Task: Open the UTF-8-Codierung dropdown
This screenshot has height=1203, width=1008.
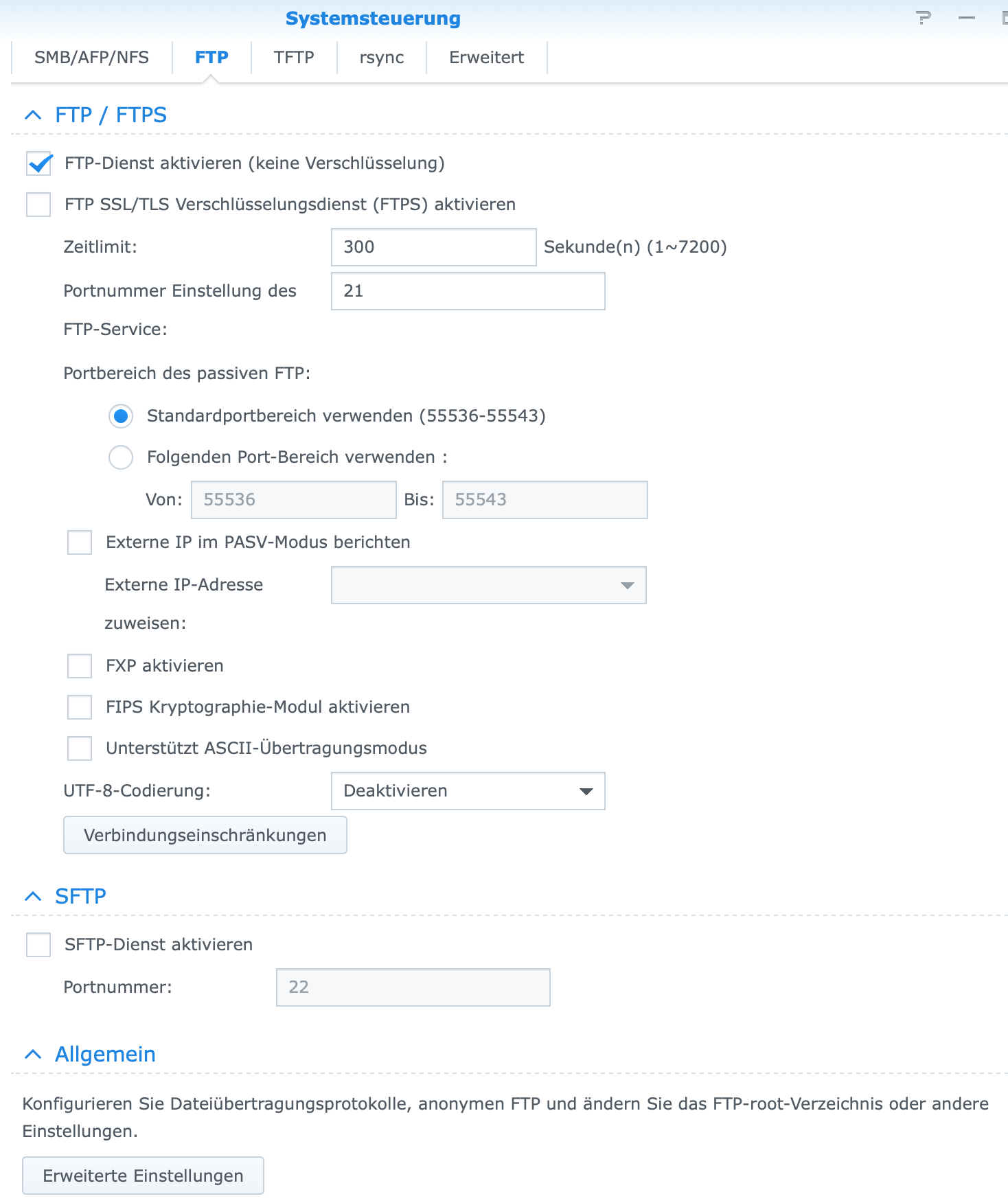Action: [468, 791]
